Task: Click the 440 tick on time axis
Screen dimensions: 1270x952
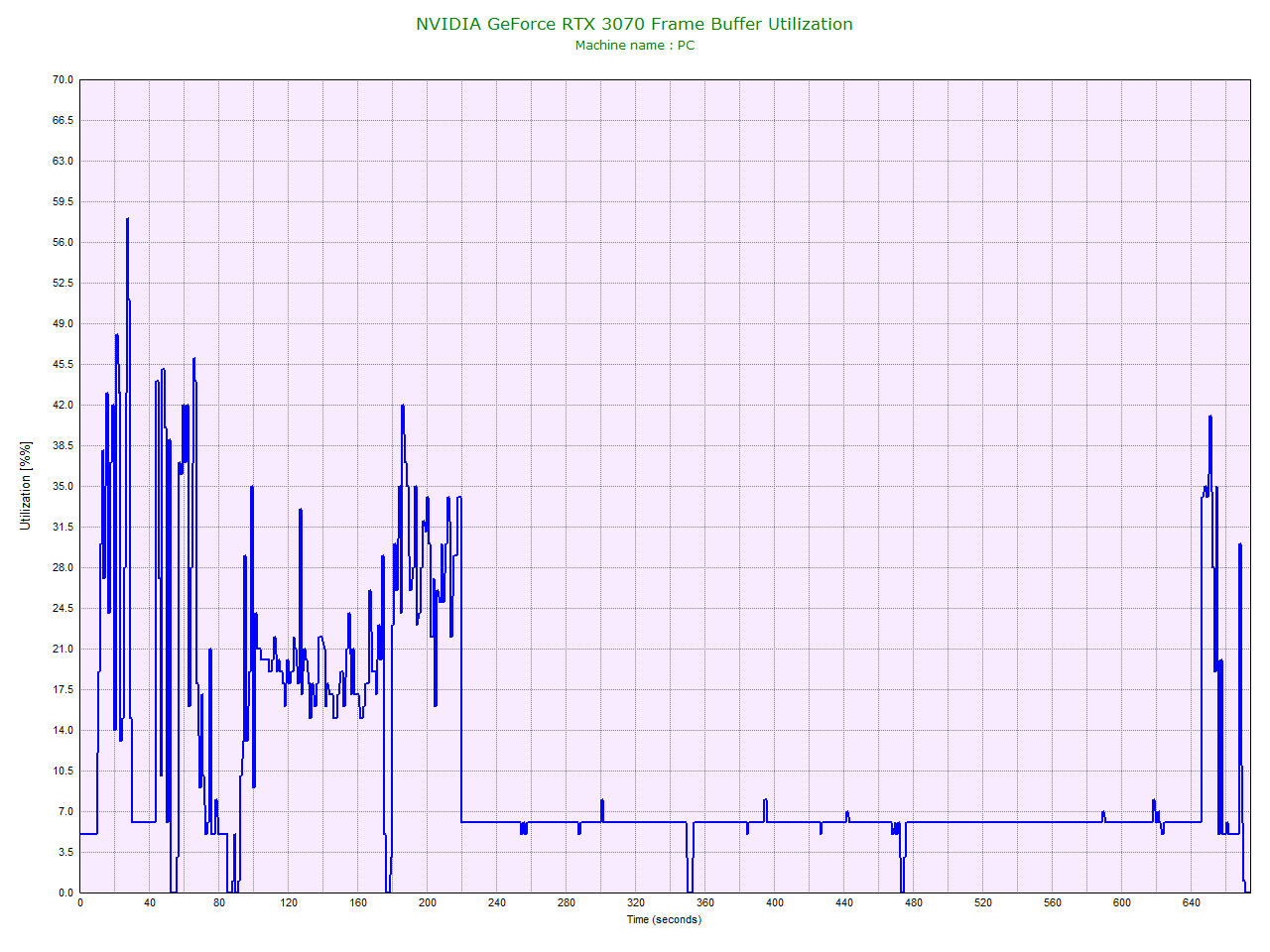Action: 844,902
